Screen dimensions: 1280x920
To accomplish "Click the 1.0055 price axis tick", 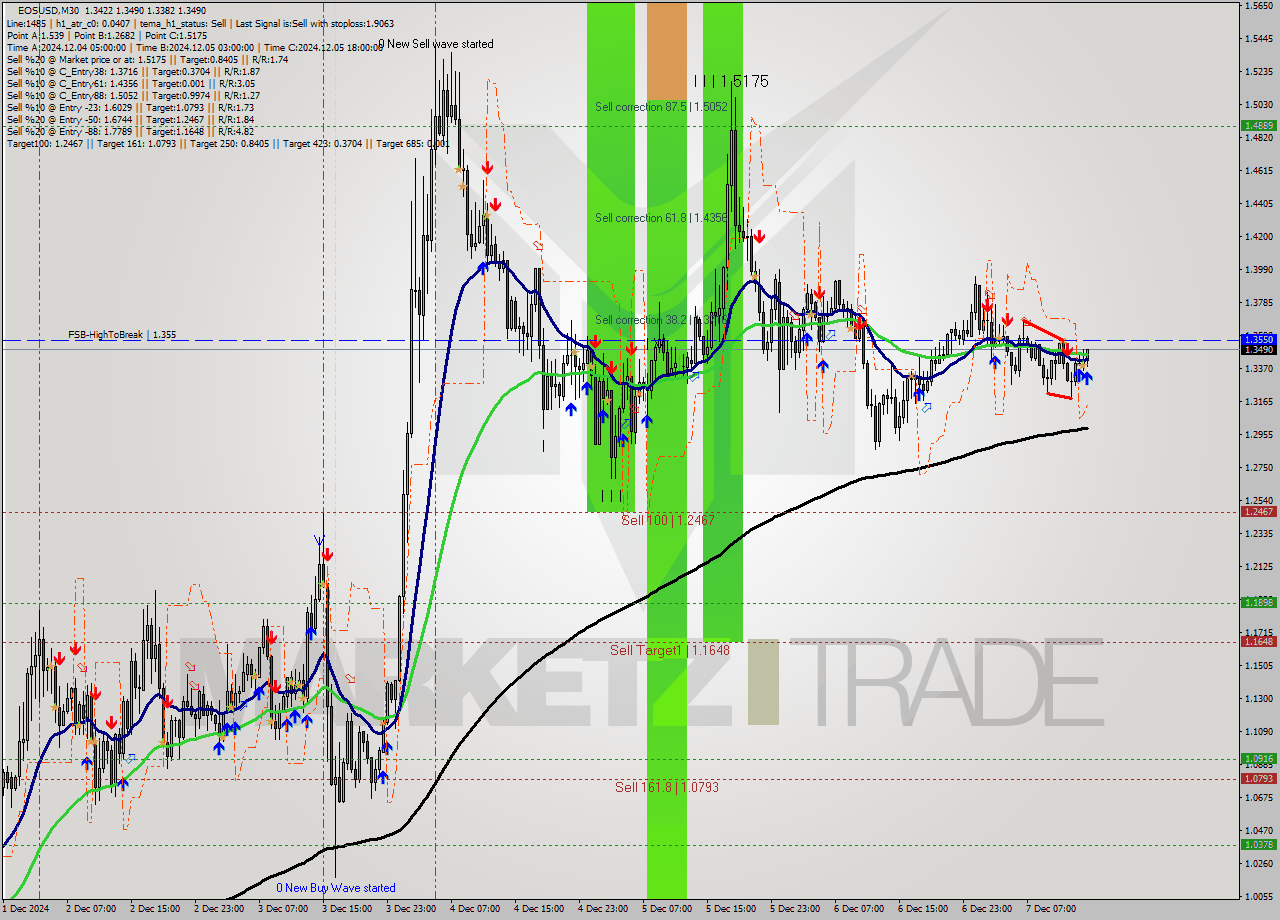I will pos(1258,896).
